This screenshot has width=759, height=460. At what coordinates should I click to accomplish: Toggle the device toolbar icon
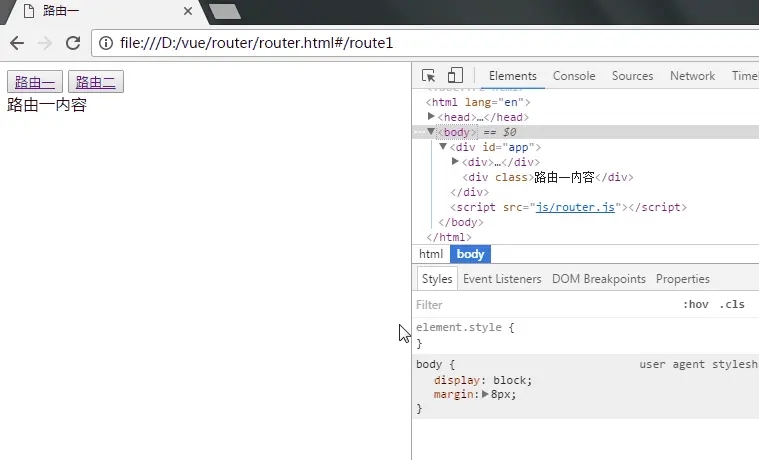tap(455, 75)
